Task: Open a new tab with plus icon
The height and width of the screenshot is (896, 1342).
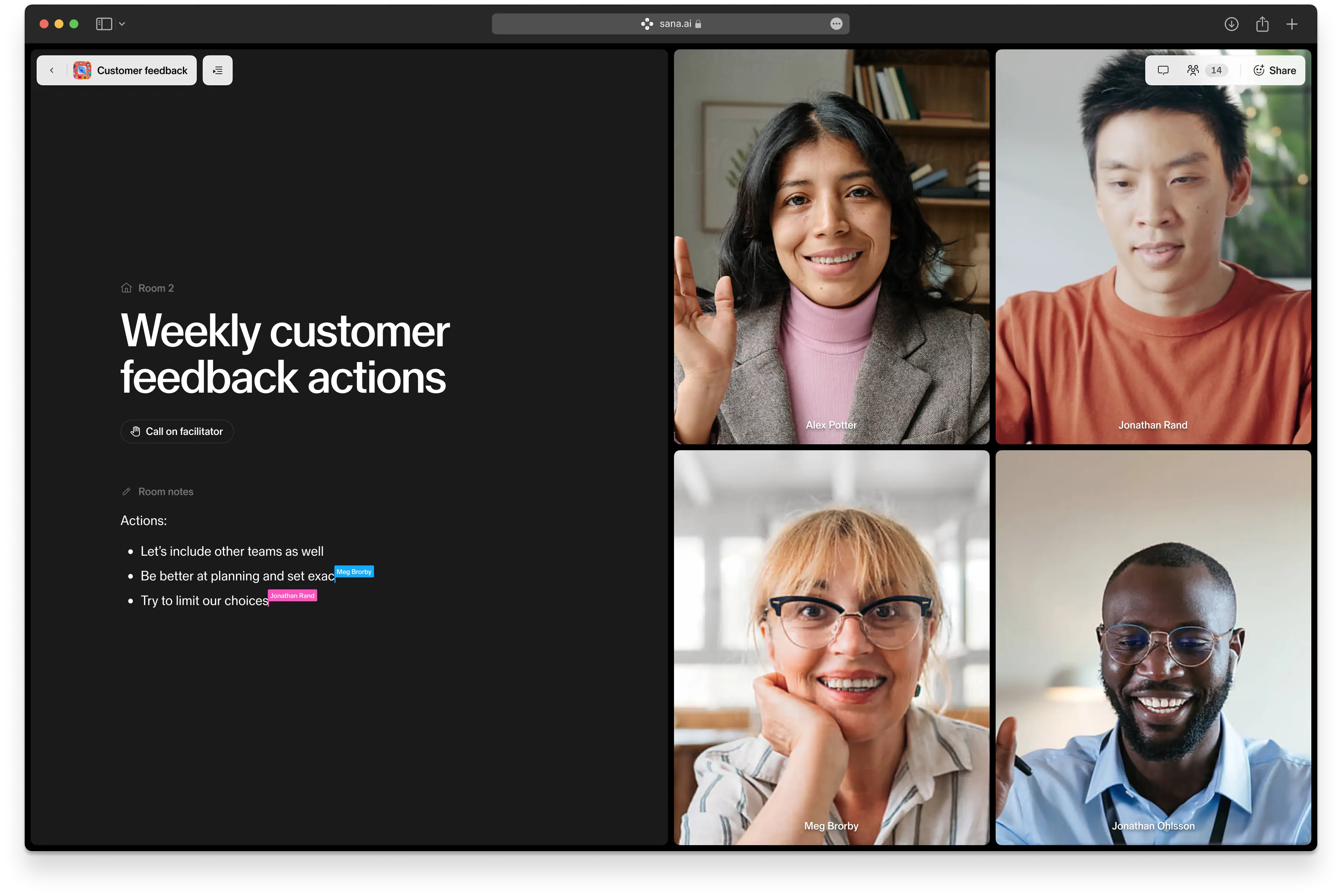Action: coord(1292,24)
